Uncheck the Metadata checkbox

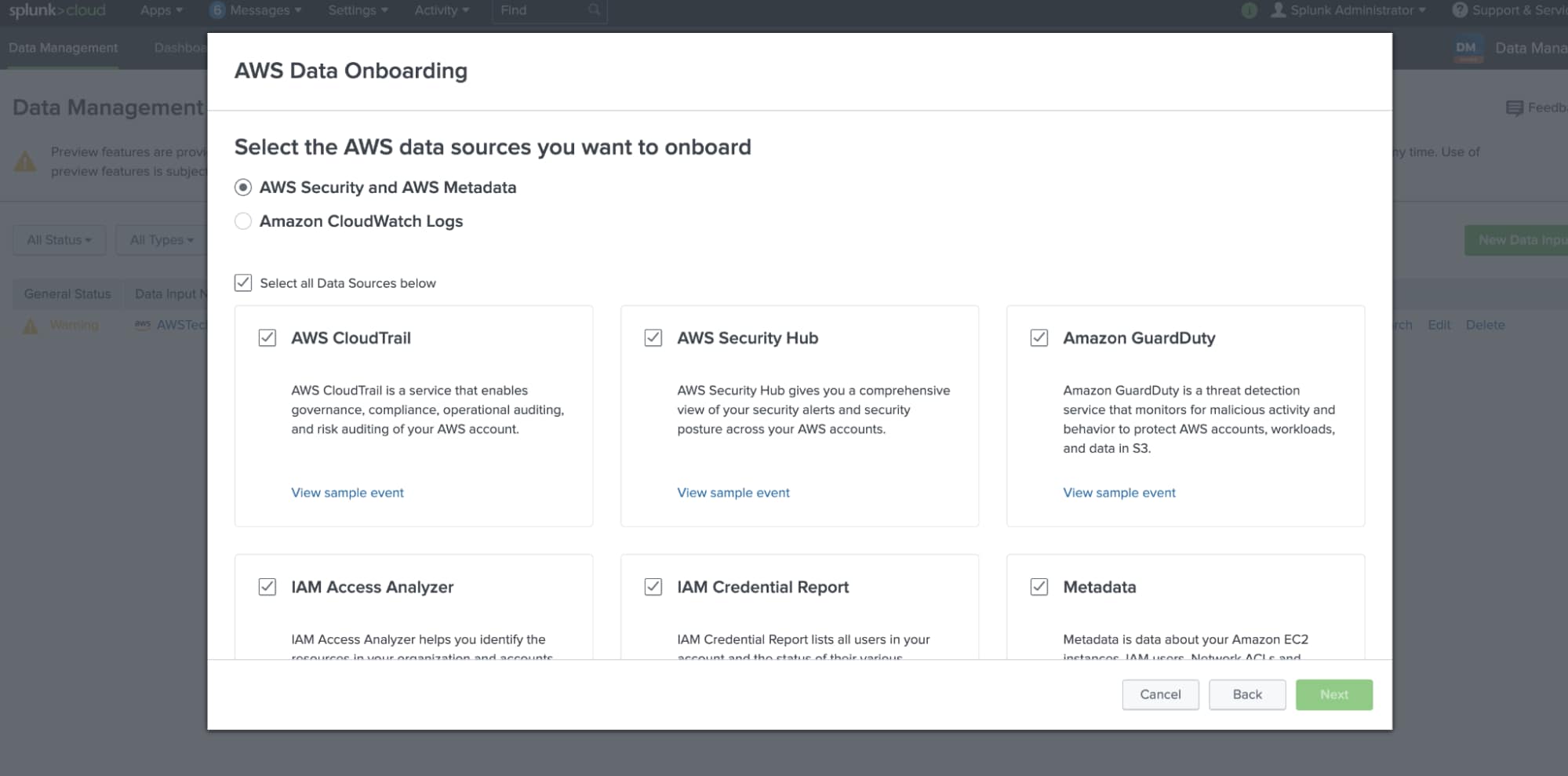[1039, 587]
